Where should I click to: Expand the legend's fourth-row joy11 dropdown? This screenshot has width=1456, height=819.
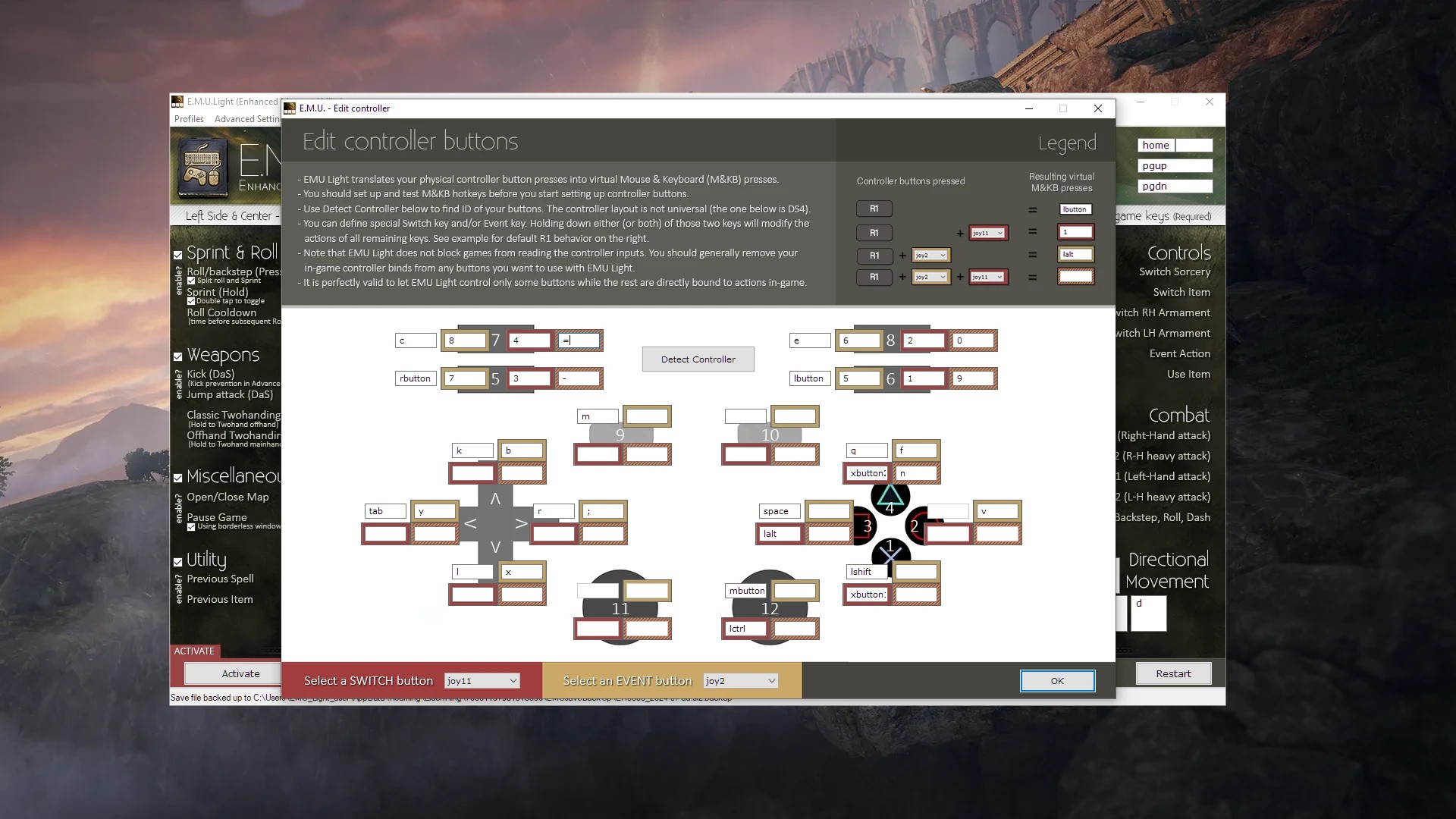pyautogui.click(x=987, y=278)
